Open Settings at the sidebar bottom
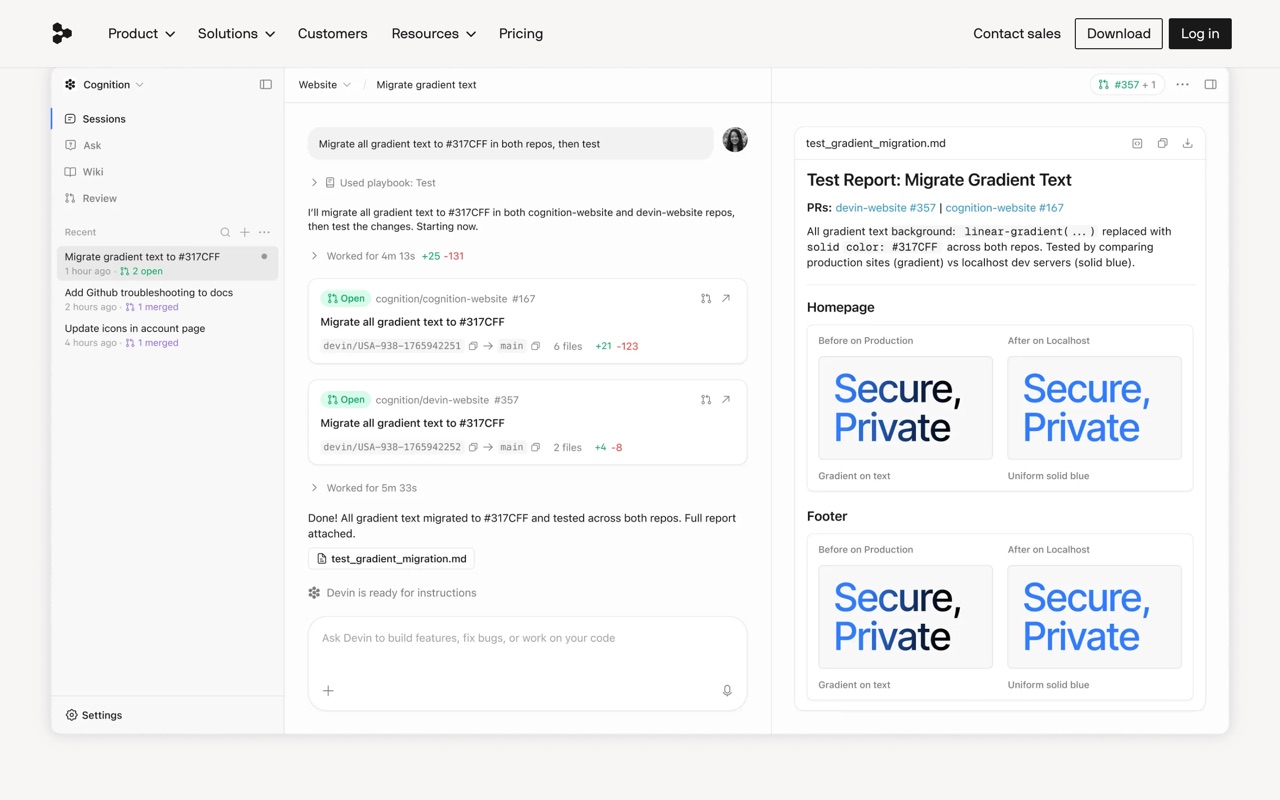 pos(94,715)
